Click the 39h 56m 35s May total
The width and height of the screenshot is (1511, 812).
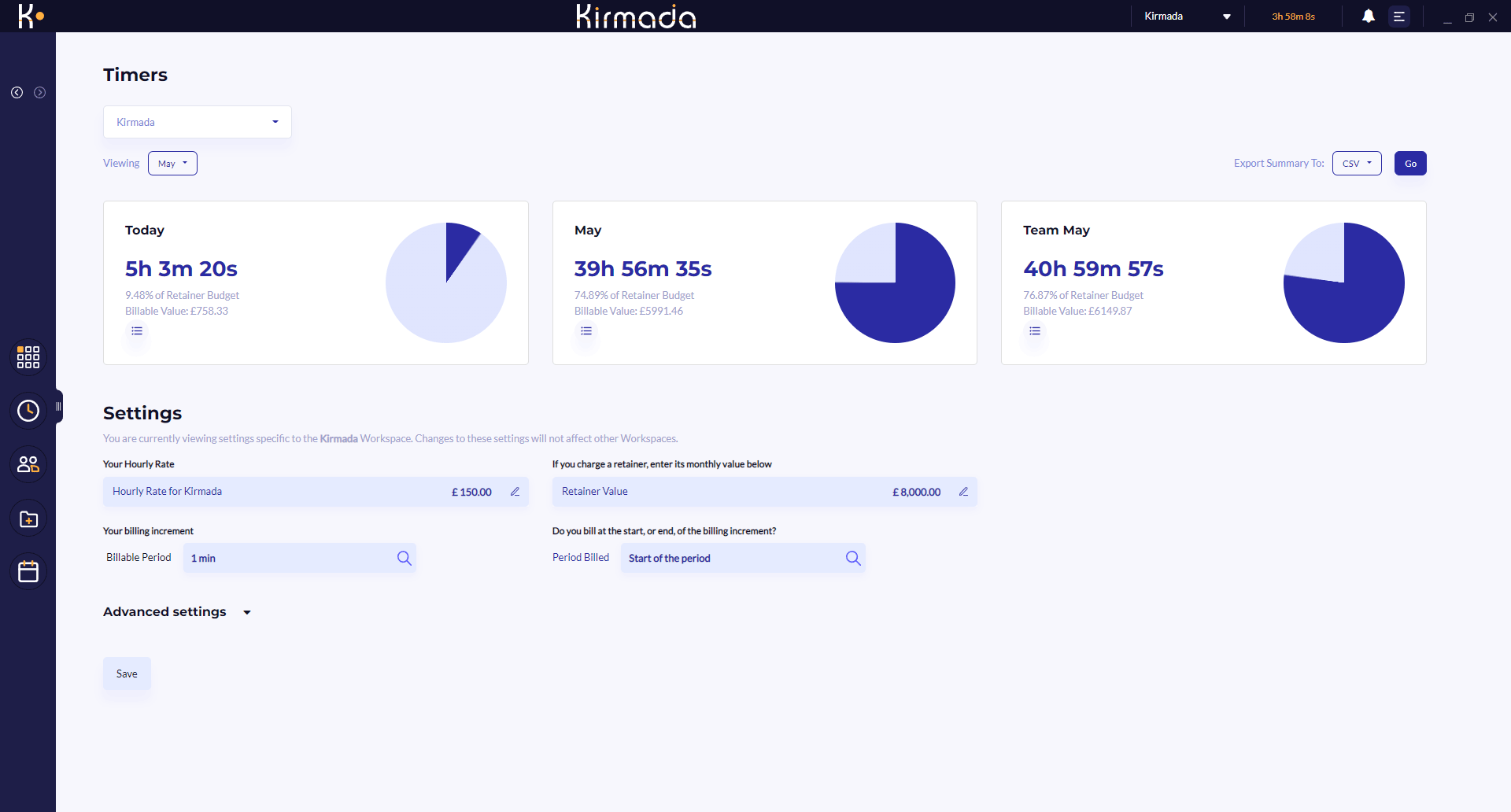pyautogui.click(x=643, y=269)
